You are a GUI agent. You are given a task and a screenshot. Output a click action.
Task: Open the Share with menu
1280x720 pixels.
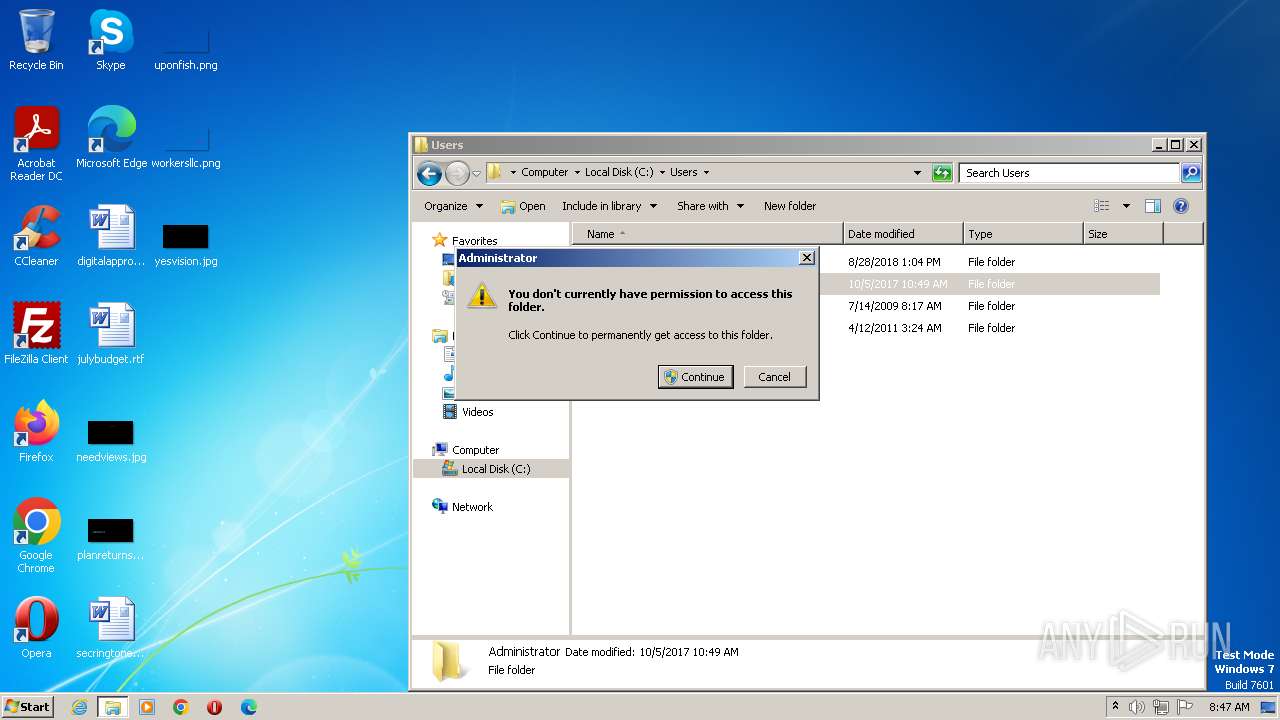710,206
